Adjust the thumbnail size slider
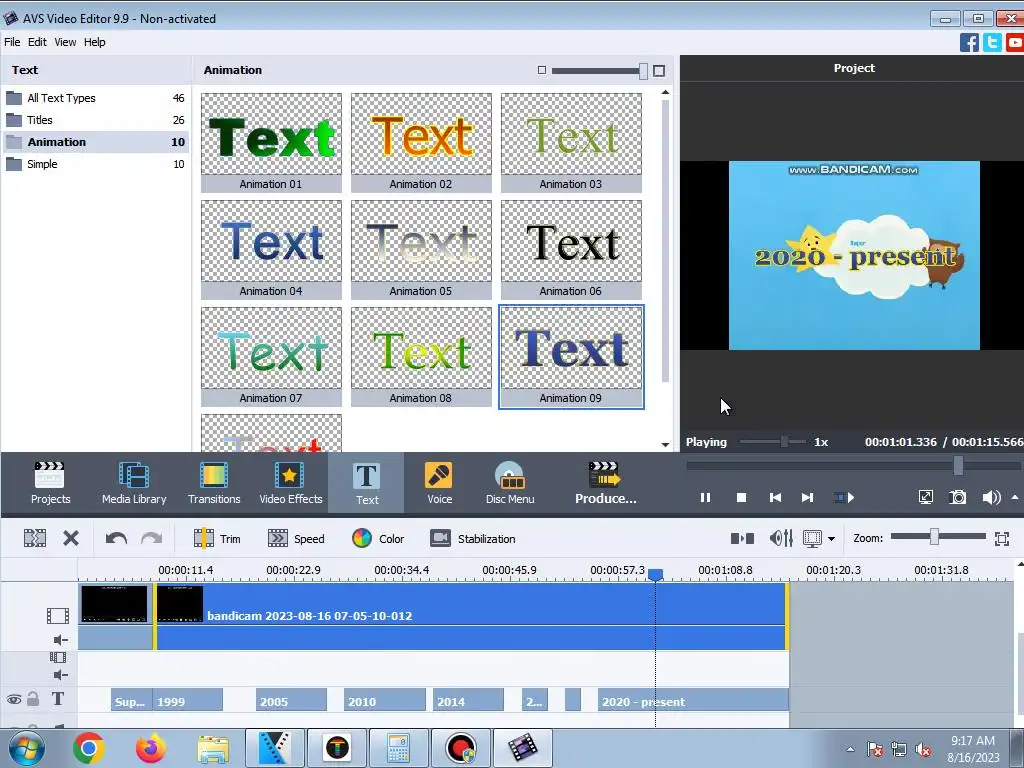Viewport: 1024px width, 768px height. [x=643, y=71]
